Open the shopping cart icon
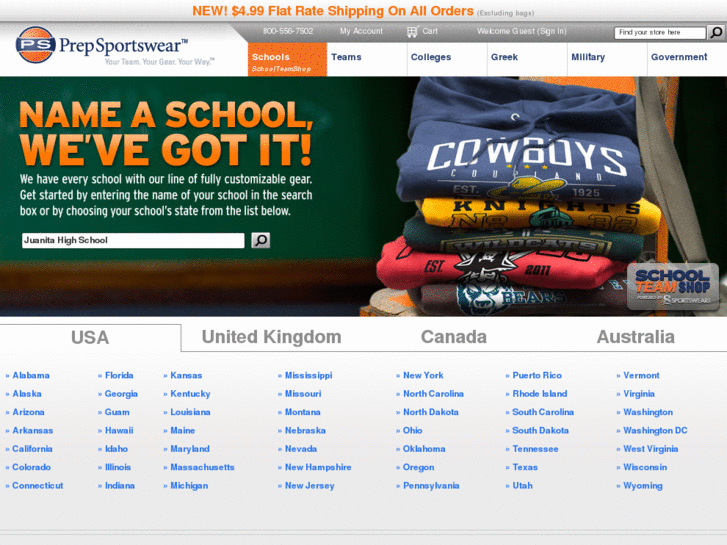The height and width of the screenshot is (545, 727). tap(412, 31)
